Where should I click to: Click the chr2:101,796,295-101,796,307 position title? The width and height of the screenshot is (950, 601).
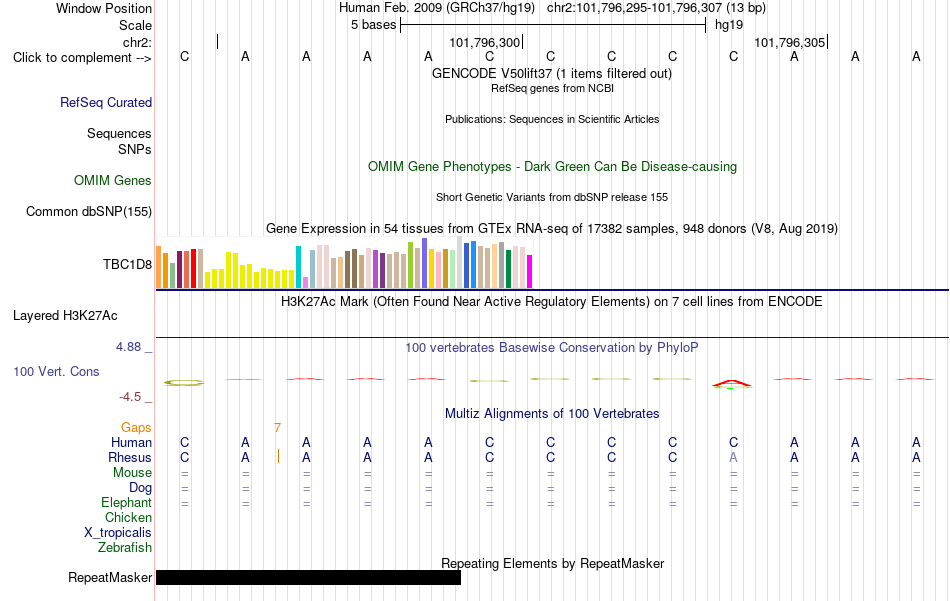click(x=656, y=8)
